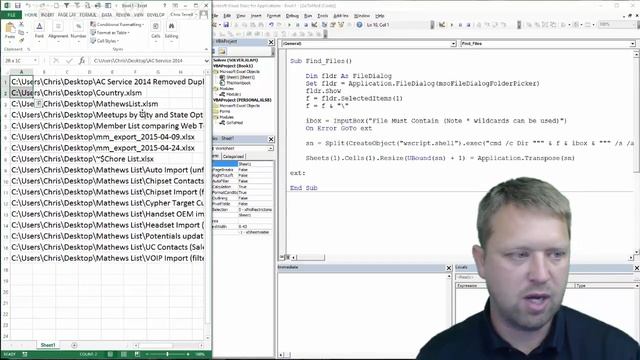
Task: Open the Cell Styles dropdown
Action: [104, 41]
